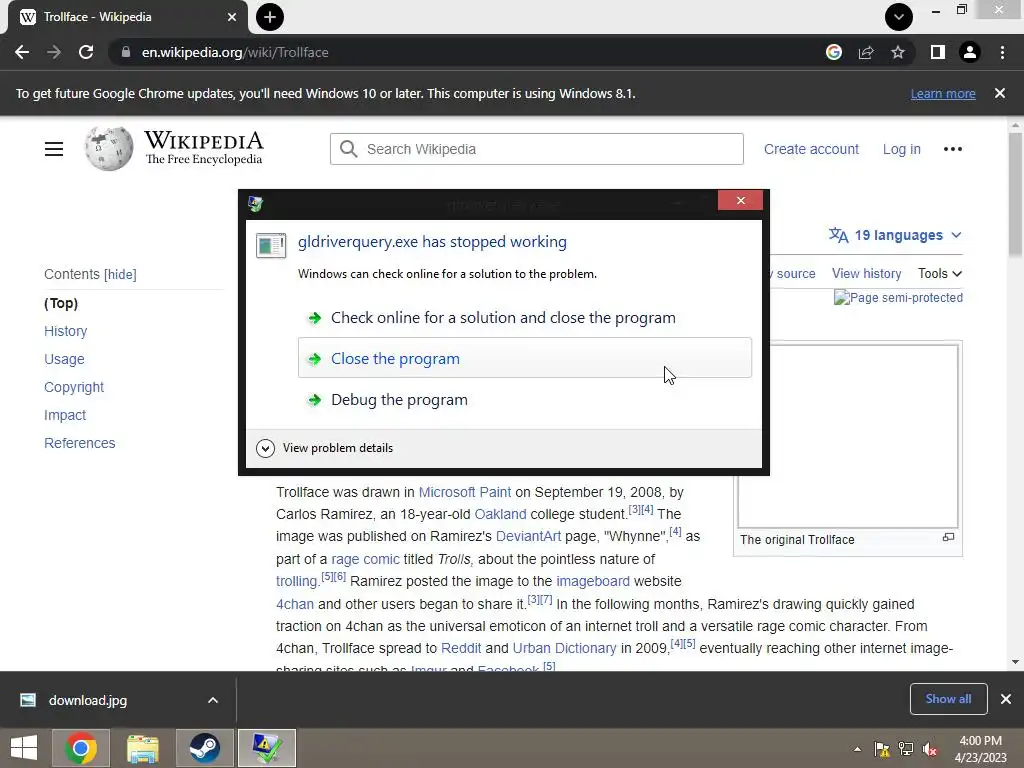Image resolution: width=1024 pixels, height=768 pixels.
Task: Click the Wikipedia globe logo
Action: 108,149
